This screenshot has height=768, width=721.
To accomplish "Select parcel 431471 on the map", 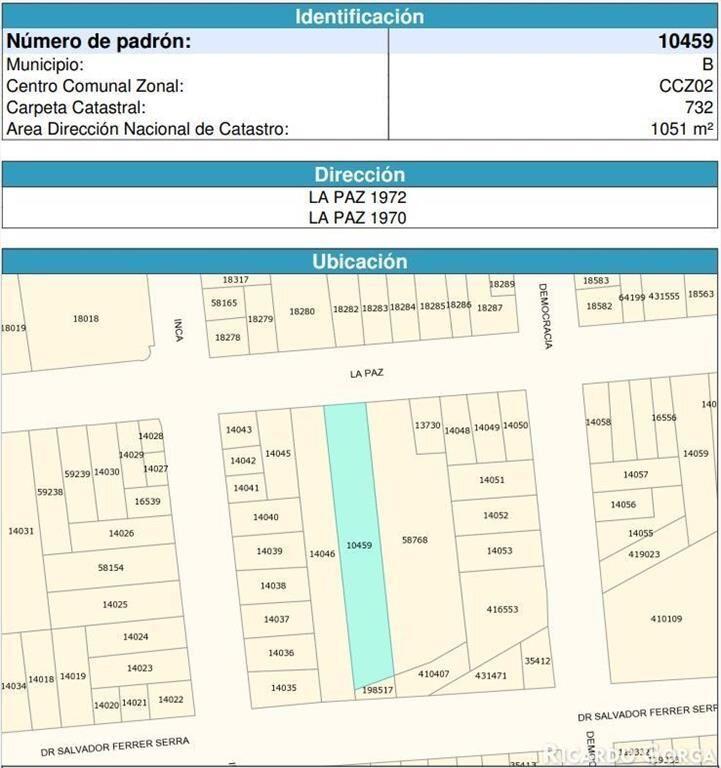I will pos(490,675).
